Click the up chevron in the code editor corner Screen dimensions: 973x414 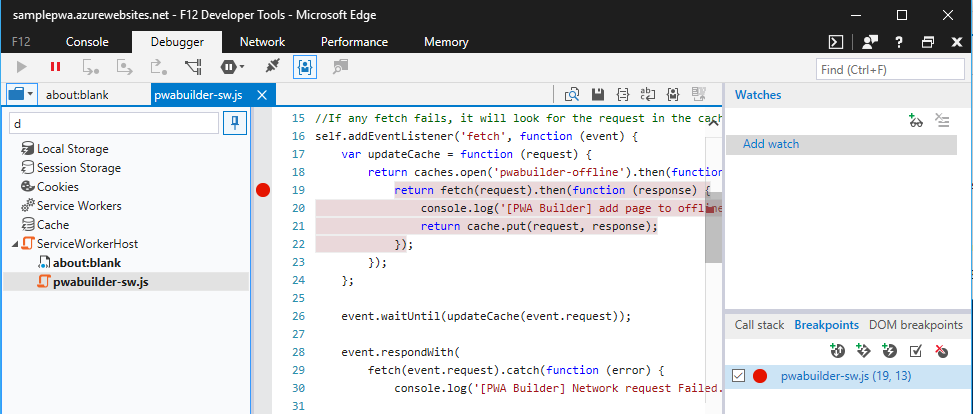tap(713, 123)
